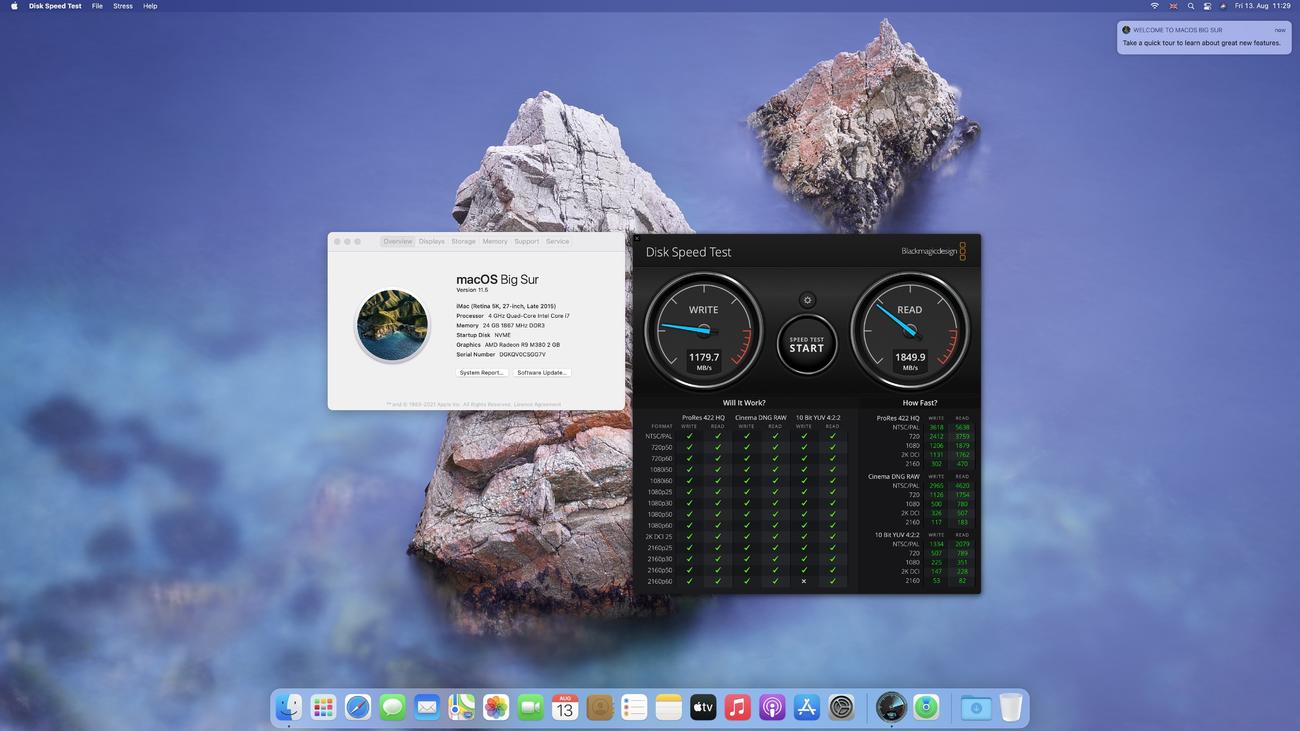Open Podcasts from the Dock
This screenshot has height=731, width=1300.
[772, 708]
